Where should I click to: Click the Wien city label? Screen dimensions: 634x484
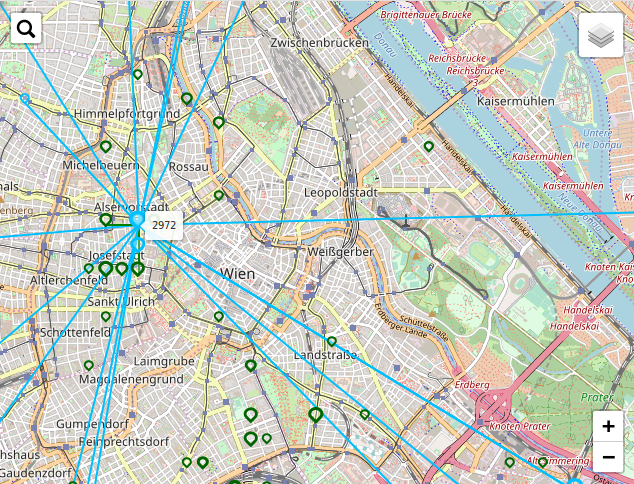238,274
